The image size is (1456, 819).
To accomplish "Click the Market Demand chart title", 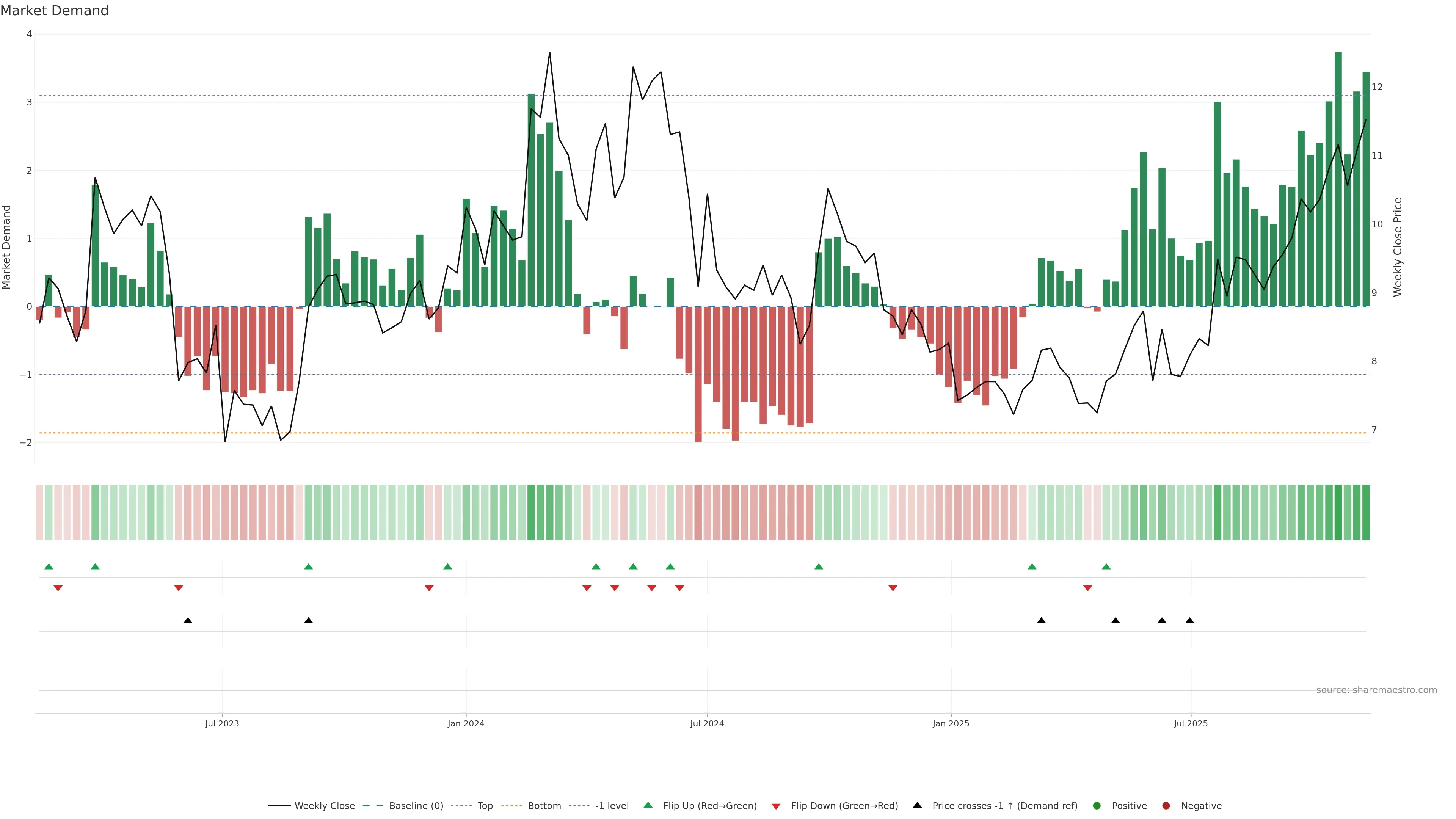I will click(x=54, y=11).
